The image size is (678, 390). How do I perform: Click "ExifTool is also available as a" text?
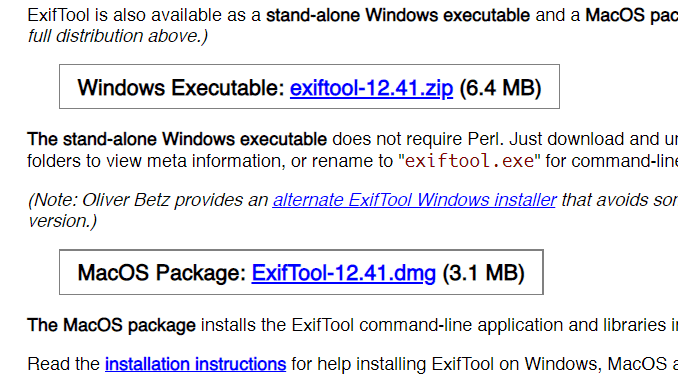[x=144, y=15]
